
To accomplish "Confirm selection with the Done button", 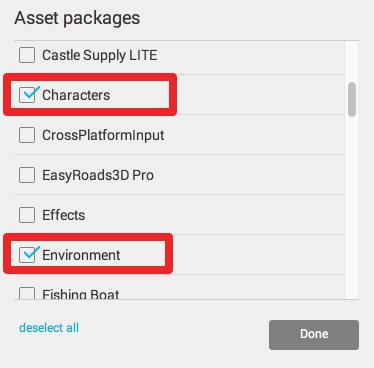I will (314, 335).
